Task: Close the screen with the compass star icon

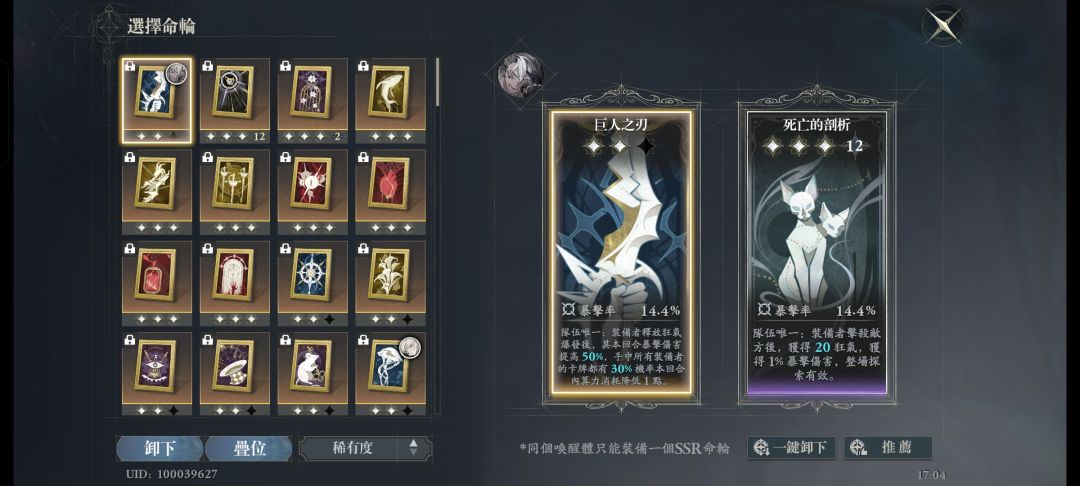Action: (x=943, y=26)
